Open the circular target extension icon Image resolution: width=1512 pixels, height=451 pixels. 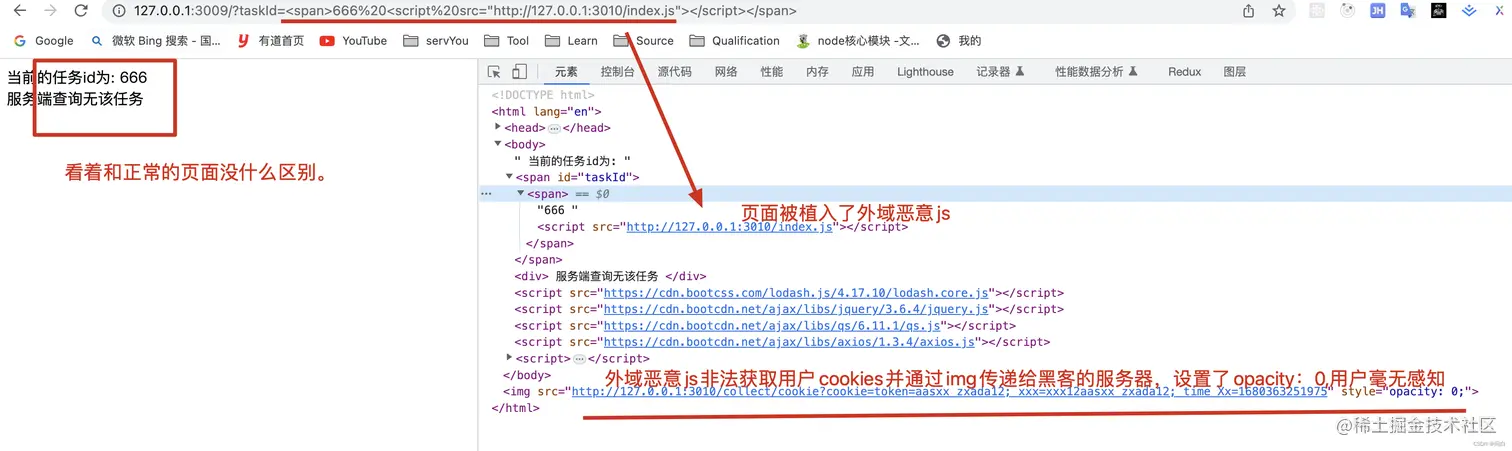tap(1347, 11)
